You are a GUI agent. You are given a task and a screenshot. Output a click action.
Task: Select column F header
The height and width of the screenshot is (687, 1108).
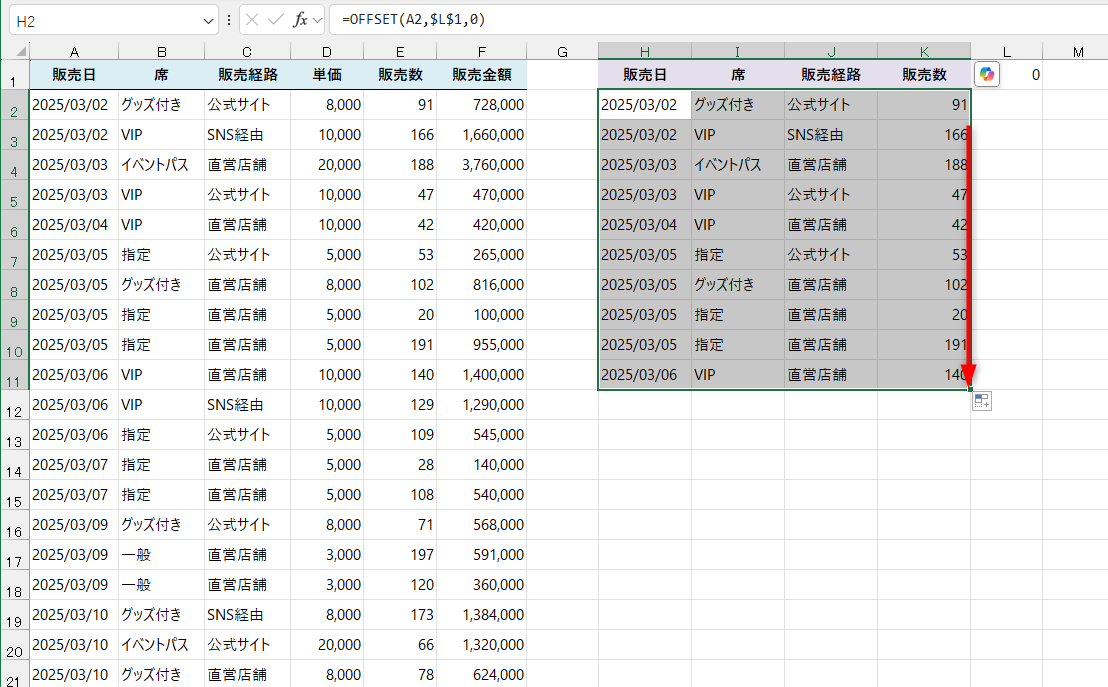(482, 52)
